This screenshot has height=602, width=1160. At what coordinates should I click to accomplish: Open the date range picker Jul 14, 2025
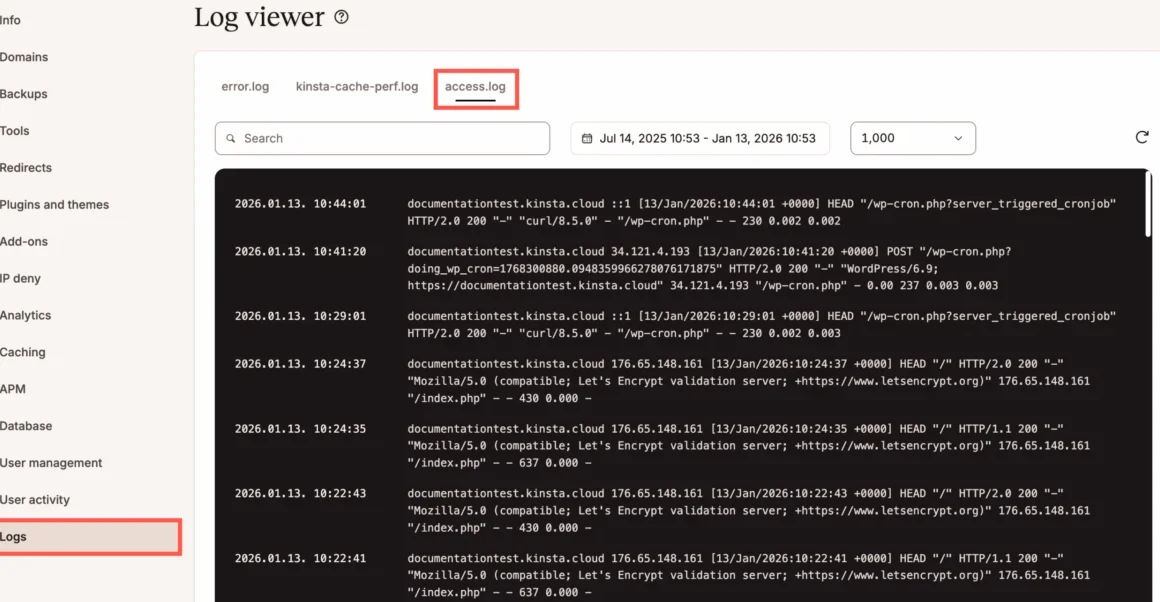[700, 138]
